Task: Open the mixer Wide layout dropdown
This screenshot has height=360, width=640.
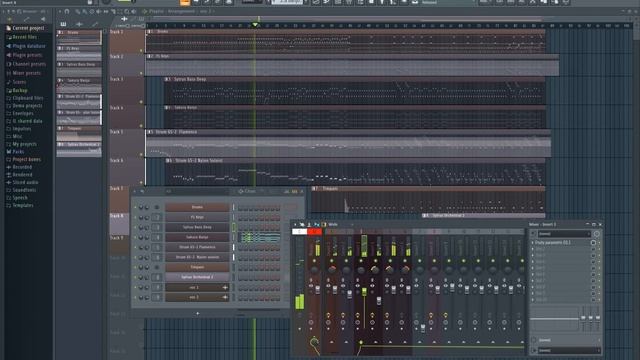Action: tap(340, 224)
